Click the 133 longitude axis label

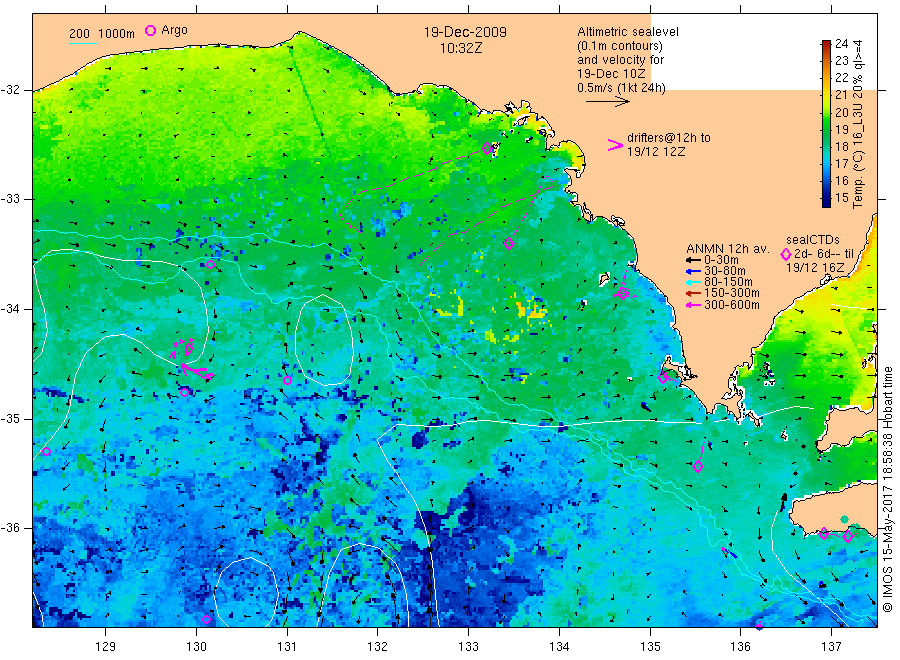point(468,647)
